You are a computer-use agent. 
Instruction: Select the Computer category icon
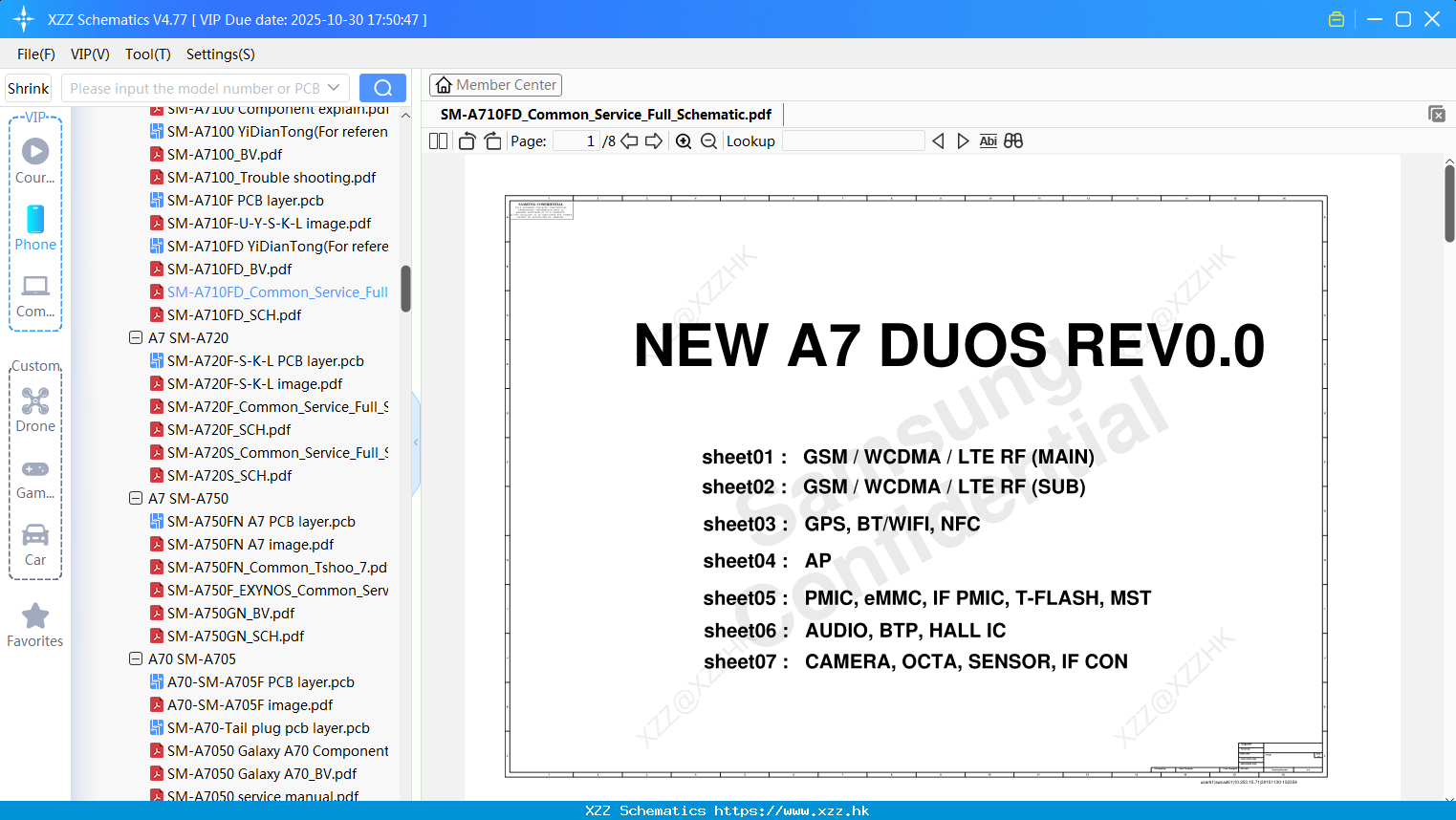pyautogui.click(x=35, y=296)
